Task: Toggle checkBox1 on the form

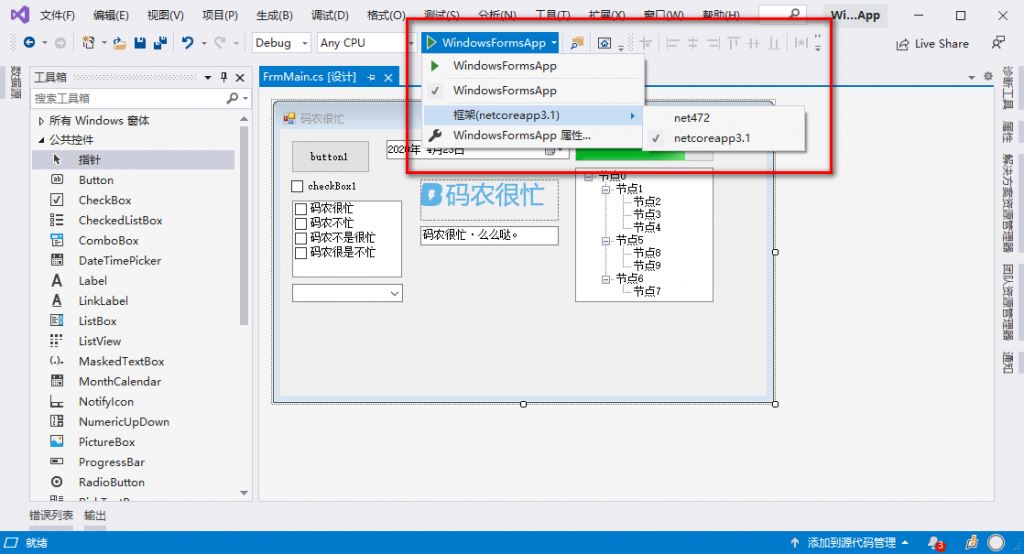Action: pyautogui.click(x=297, y=186)
